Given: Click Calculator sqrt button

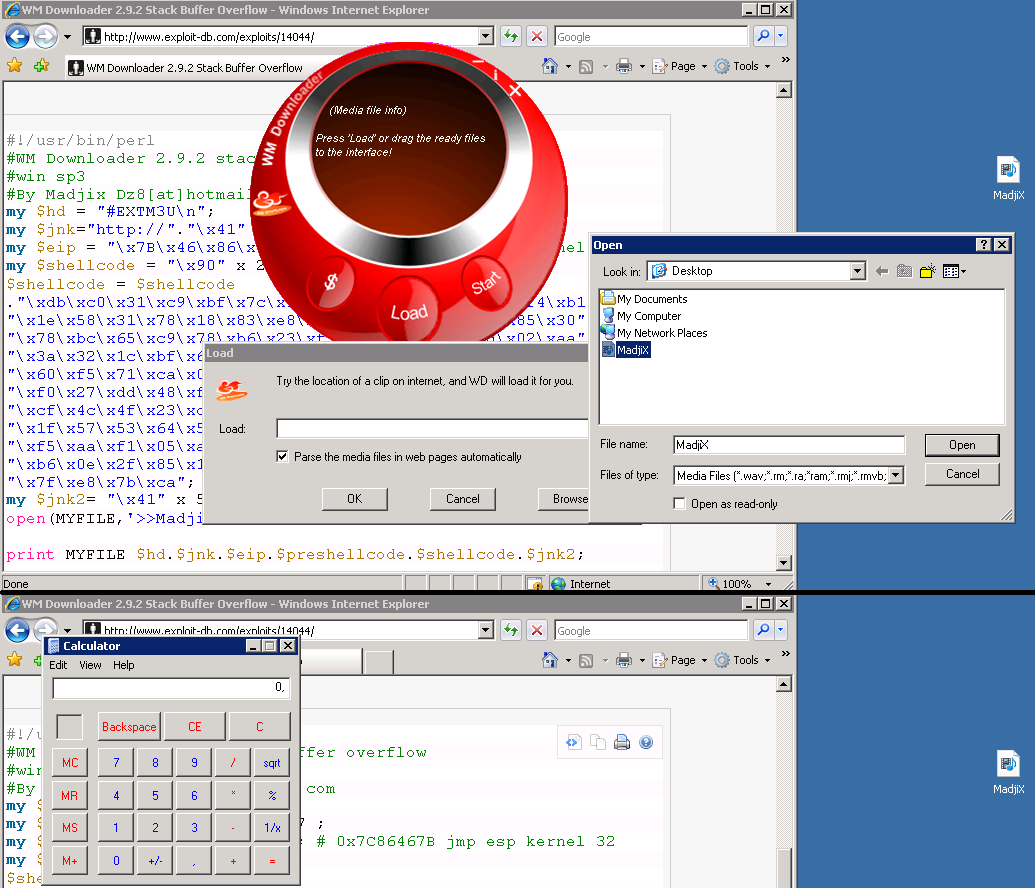Looking at the screenshot, I should coord(272,763).
